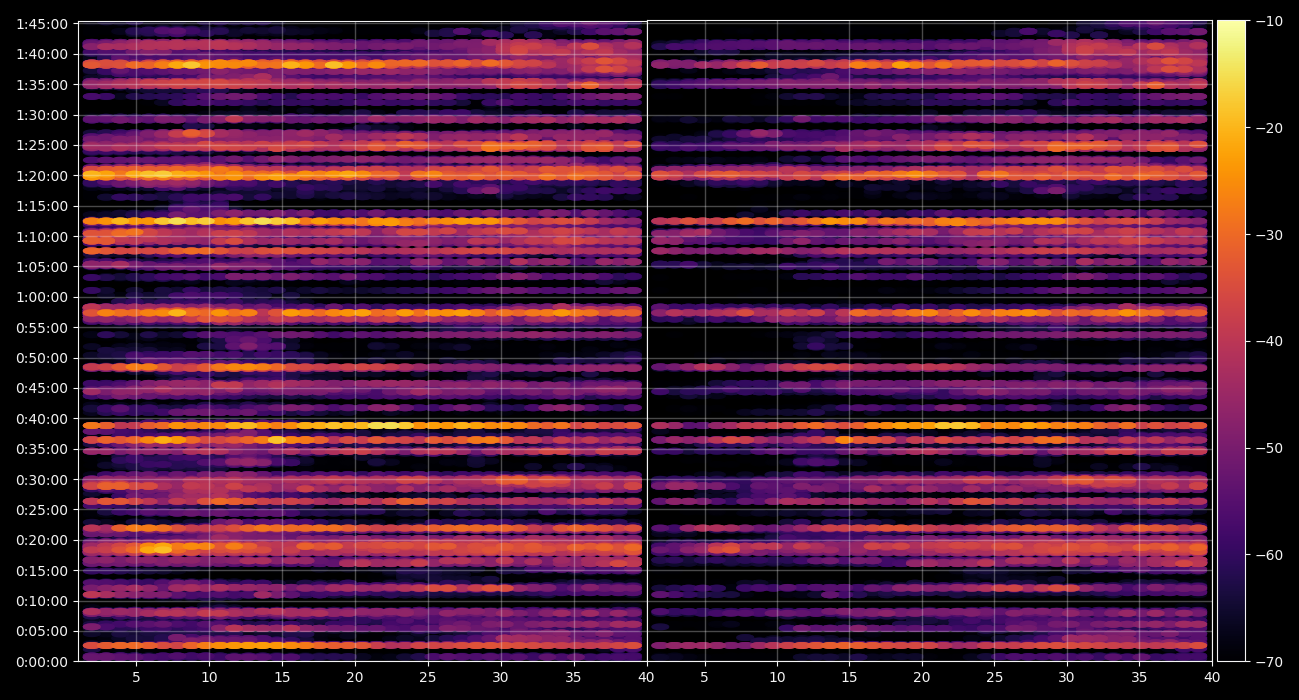Click the 0:50:00 time axis label
The image size is (1299, 700).
[x=42, y=357]
